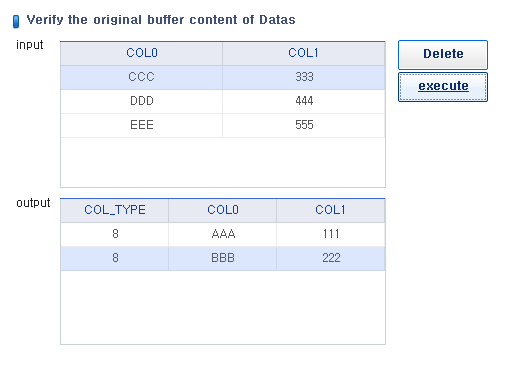Select the blue bullet icon beside the title
Image resolution: width=507 pixels, height=366 pixels.
click(16, 21)
